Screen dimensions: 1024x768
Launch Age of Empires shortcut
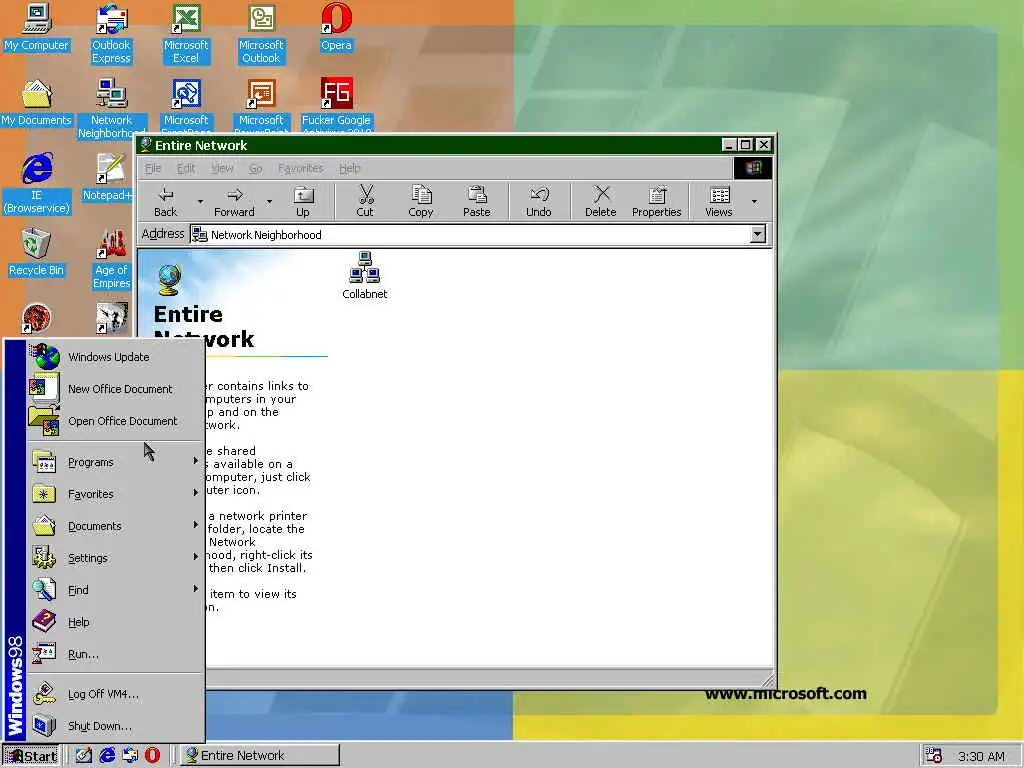pyautogui.click(x=112, y=259)
